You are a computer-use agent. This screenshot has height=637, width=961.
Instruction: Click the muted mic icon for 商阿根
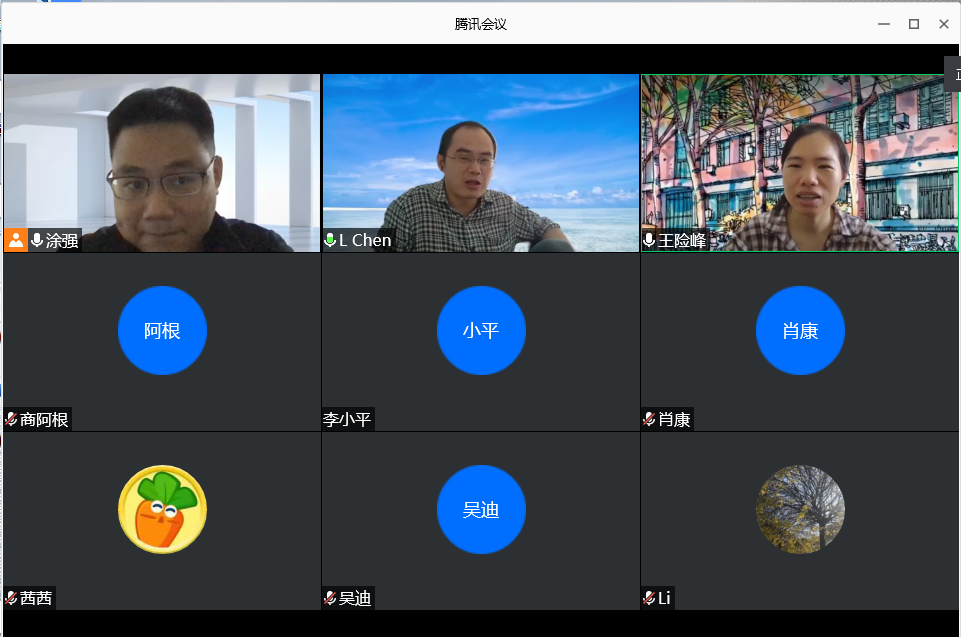point(11,419)
